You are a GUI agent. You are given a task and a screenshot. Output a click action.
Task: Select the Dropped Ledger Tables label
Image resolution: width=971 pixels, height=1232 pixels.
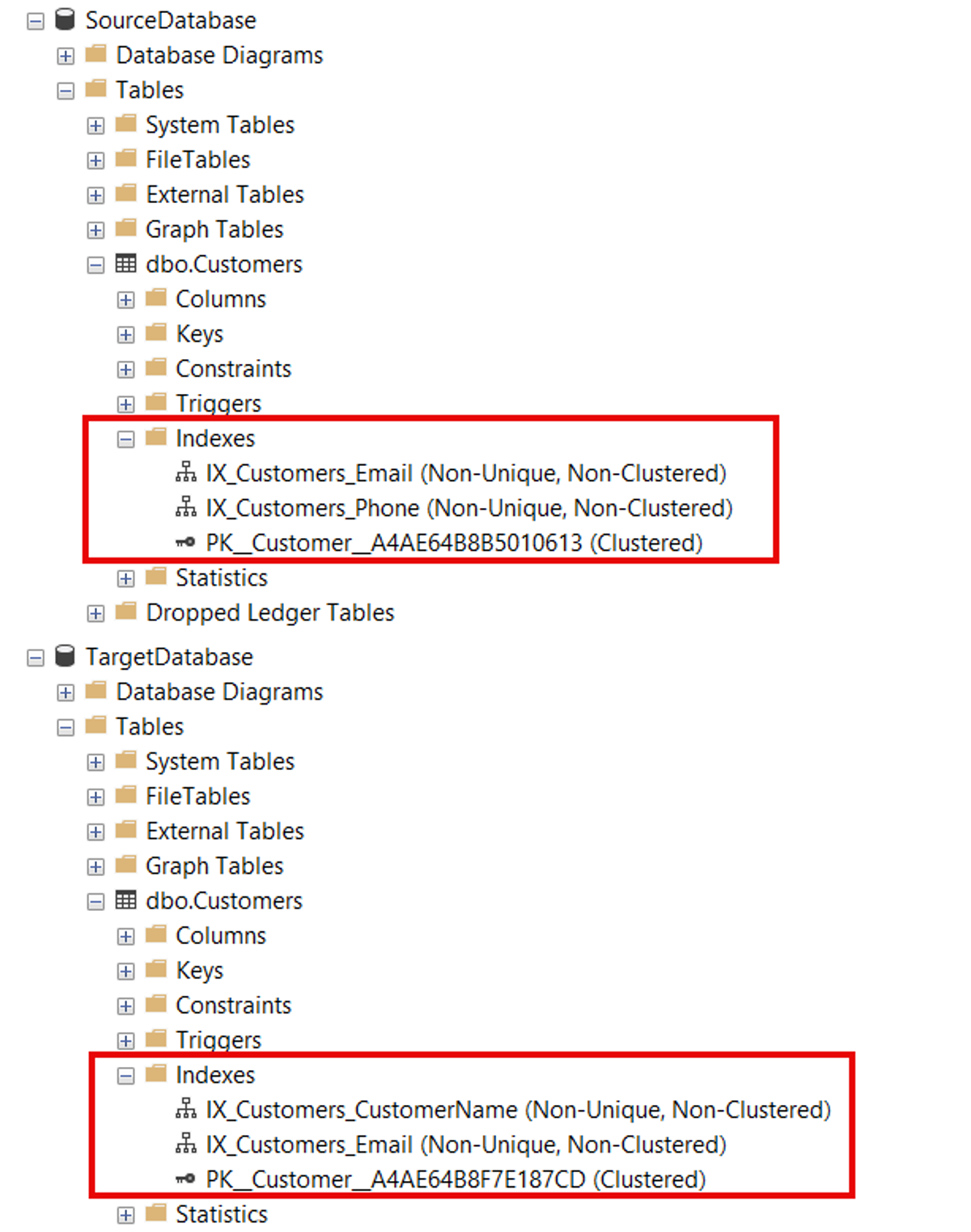[x=269, y=612]
